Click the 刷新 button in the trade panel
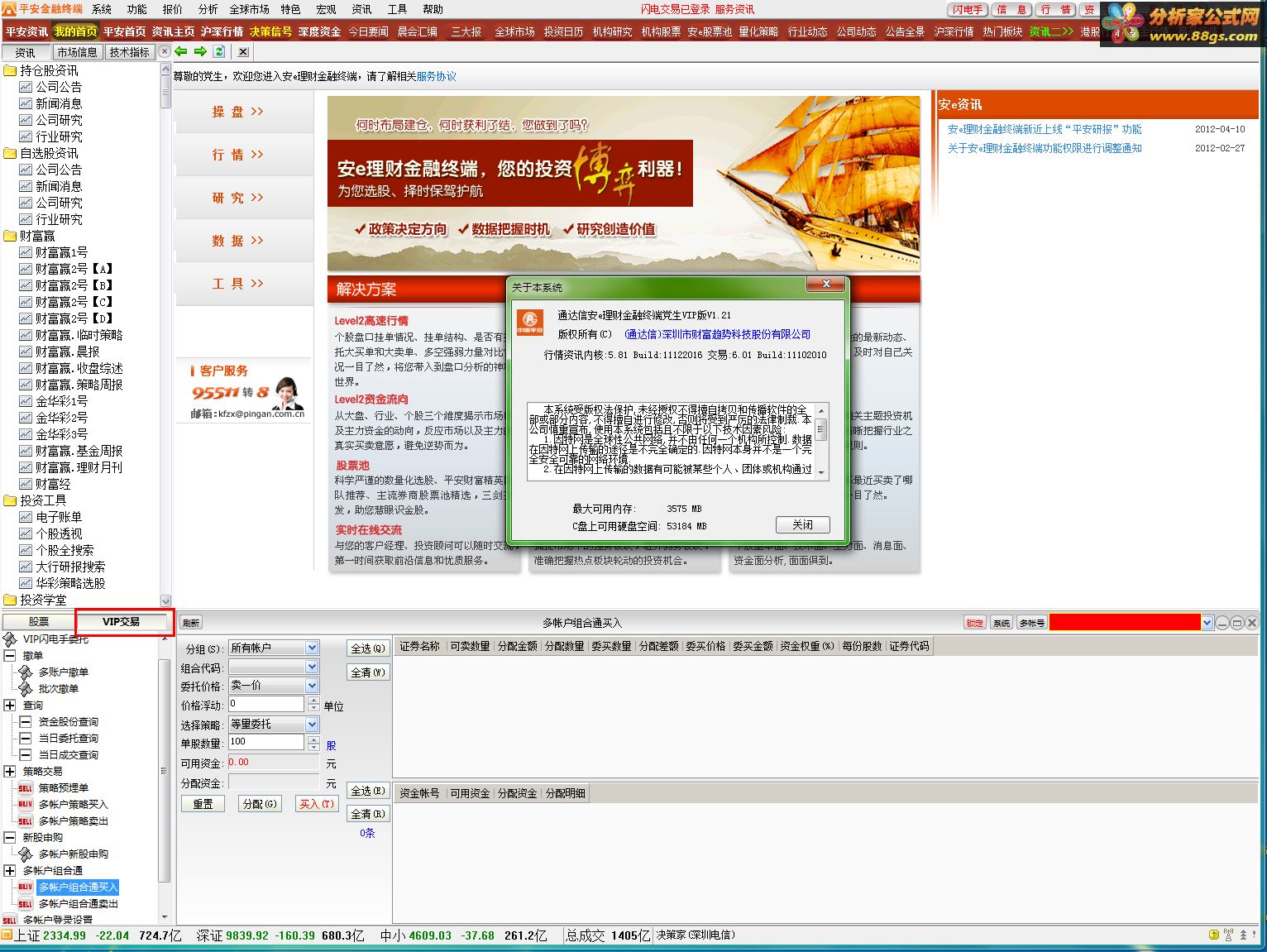 (x=191, y=623)
